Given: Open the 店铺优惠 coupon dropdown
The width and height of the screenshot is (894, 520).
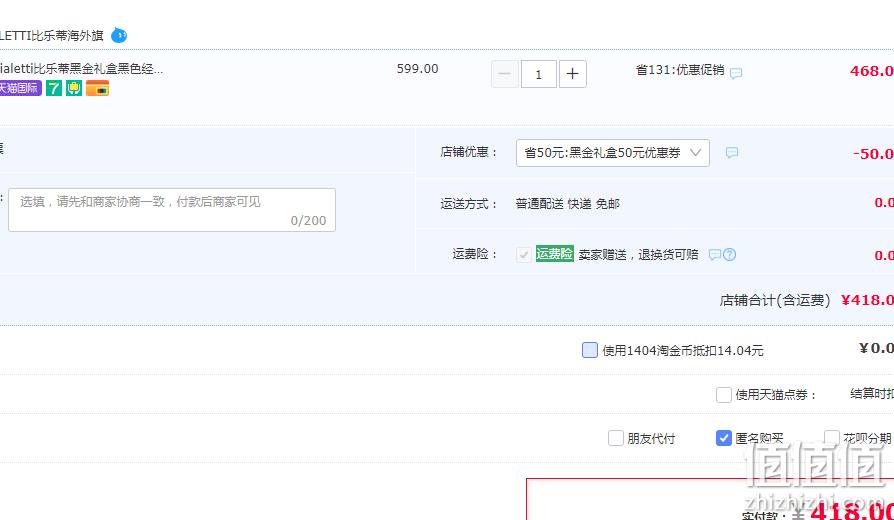Looking at the screenshot, I should [x=612, y=153].
